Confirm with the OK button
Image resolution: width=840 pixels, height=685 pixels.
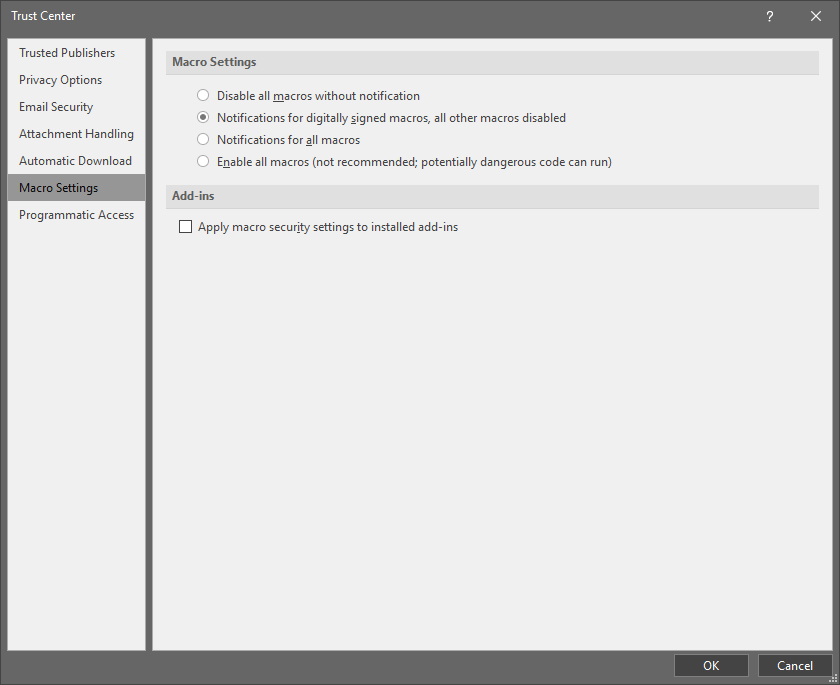pyautogui.click(x=711, y=665)
